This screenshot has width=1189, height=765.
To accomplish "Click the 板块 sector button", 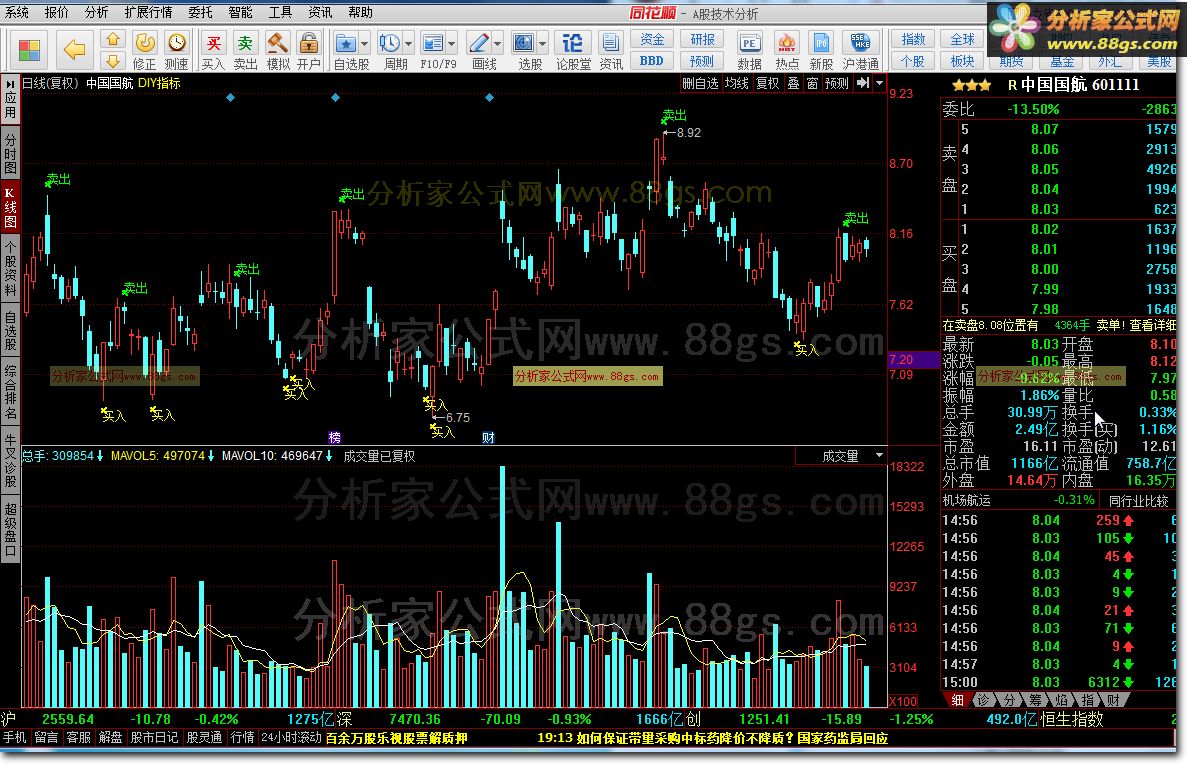I will tap(962, 61).
